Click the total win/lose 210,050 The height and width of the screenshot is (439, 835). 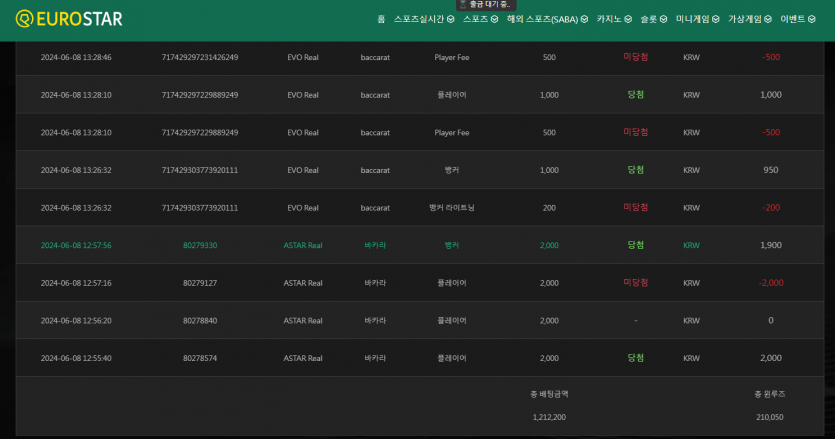[769, 417]
